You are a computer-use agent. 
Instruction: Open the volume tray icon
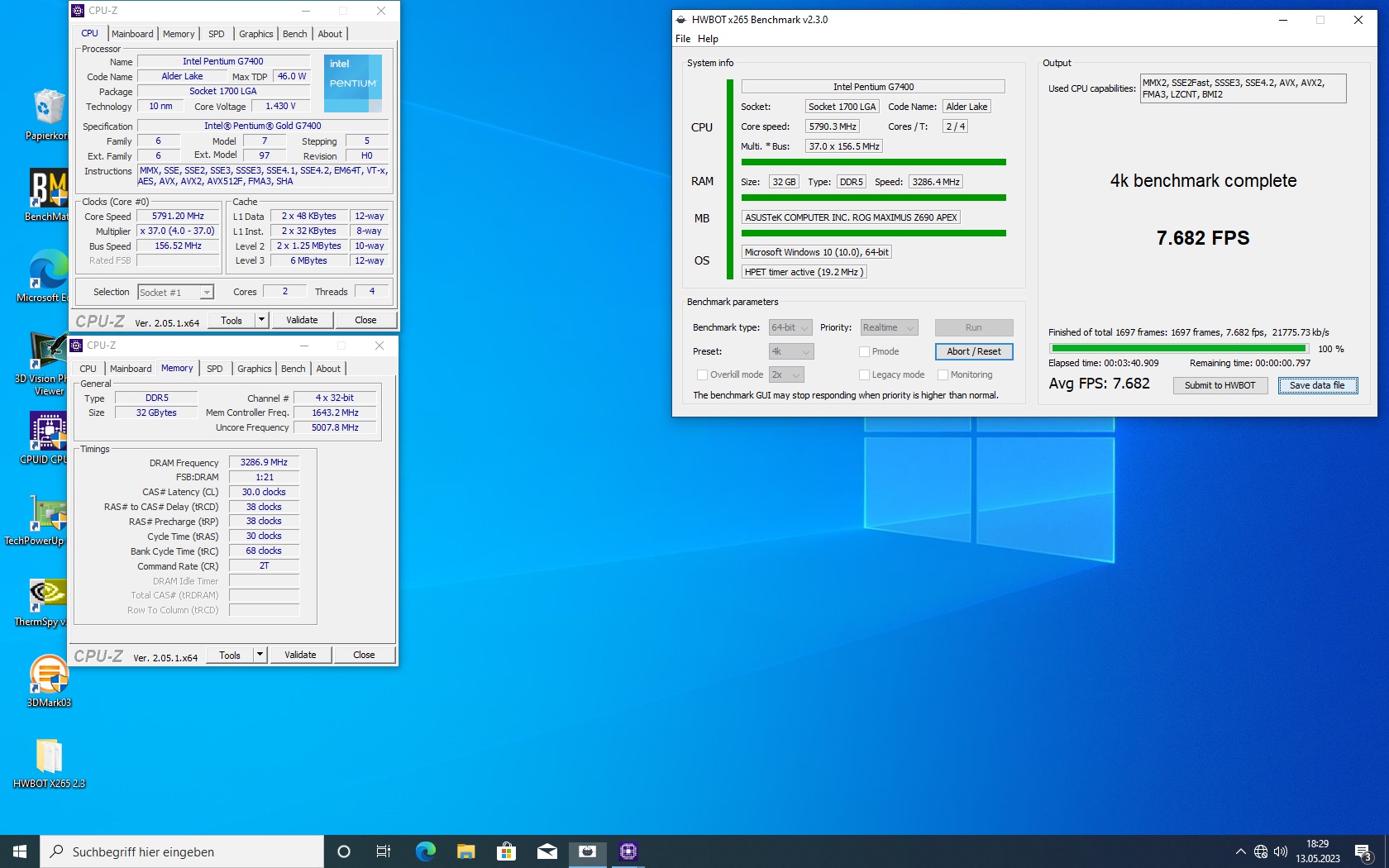pyautogui.click(x=1281, y=851)
